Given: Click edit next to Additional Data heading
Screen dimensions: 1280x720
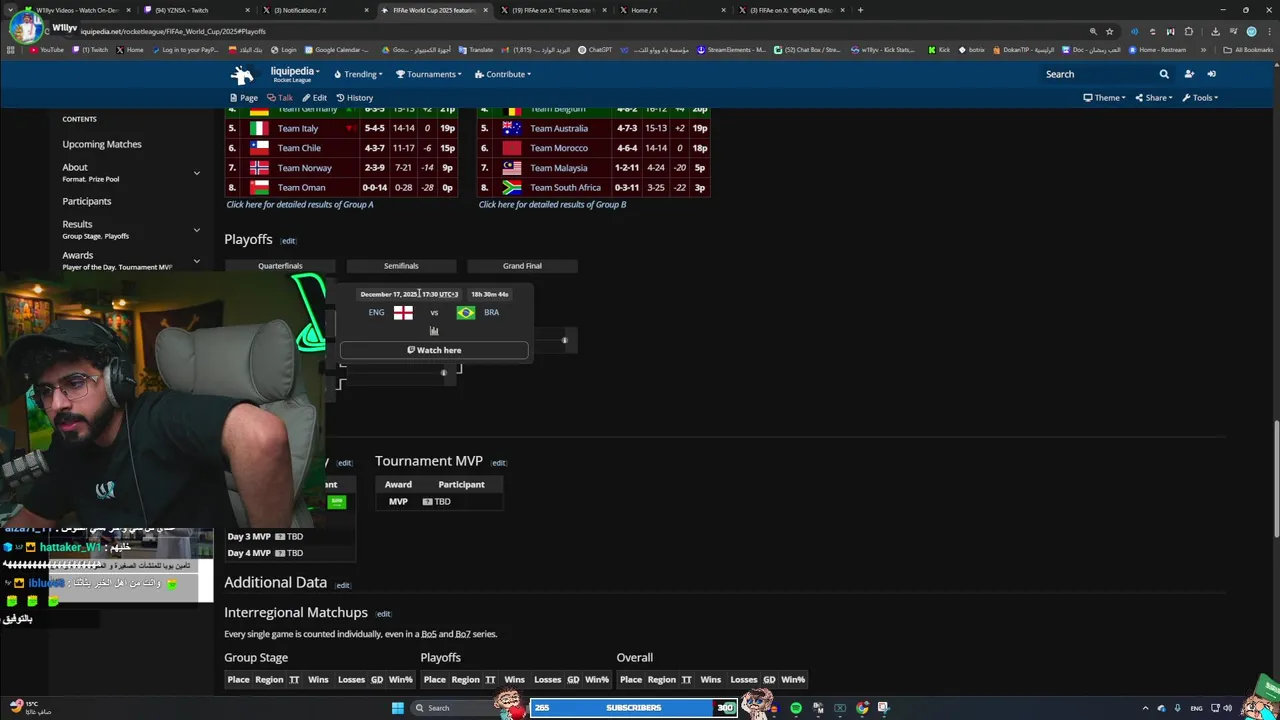Looking at the screenshot, I should click(342, 585).
